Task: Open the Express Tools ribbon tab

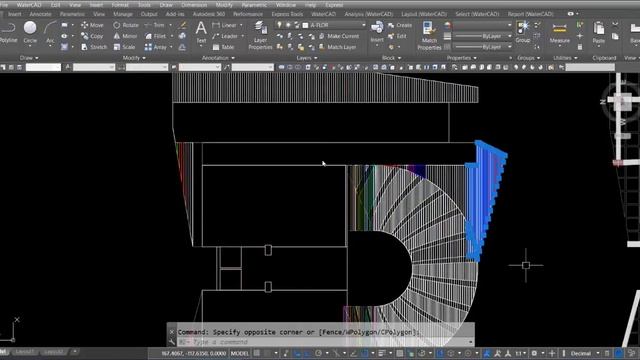Action: coord(287,14)
